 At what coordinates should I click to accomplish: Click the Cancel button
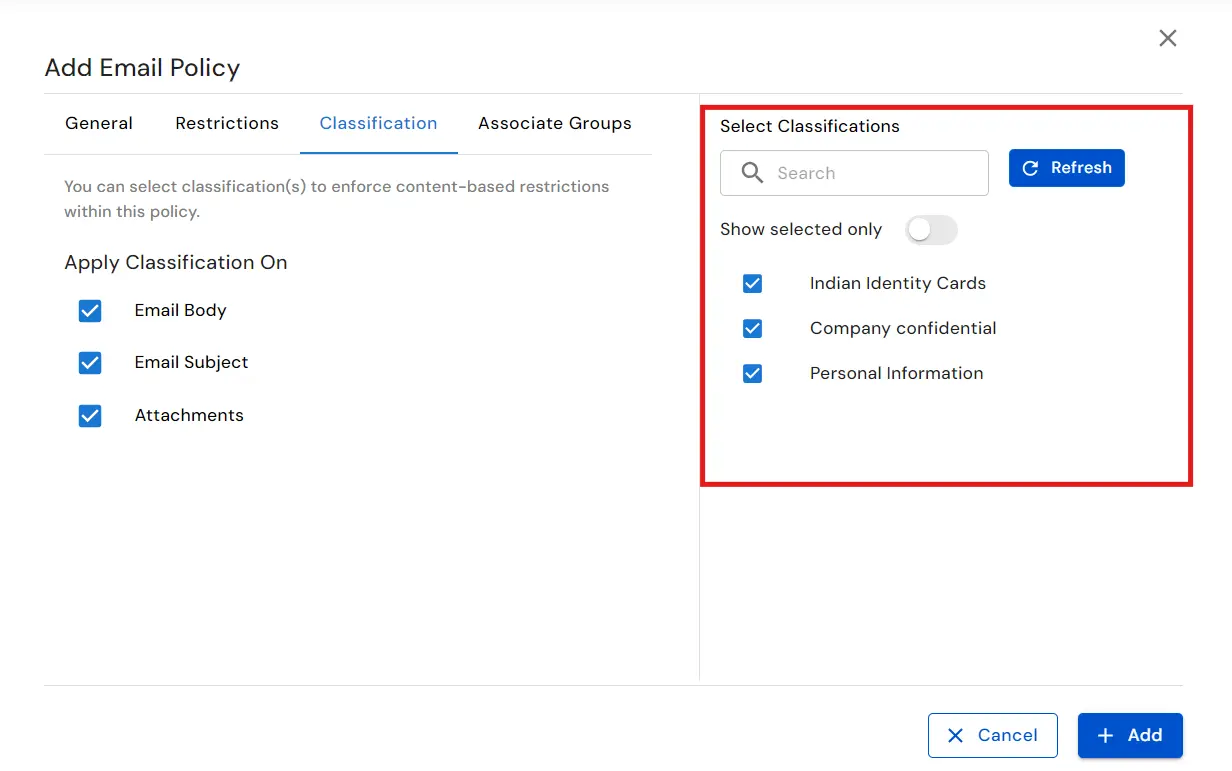pyautogui.click(x=993, y=735)
